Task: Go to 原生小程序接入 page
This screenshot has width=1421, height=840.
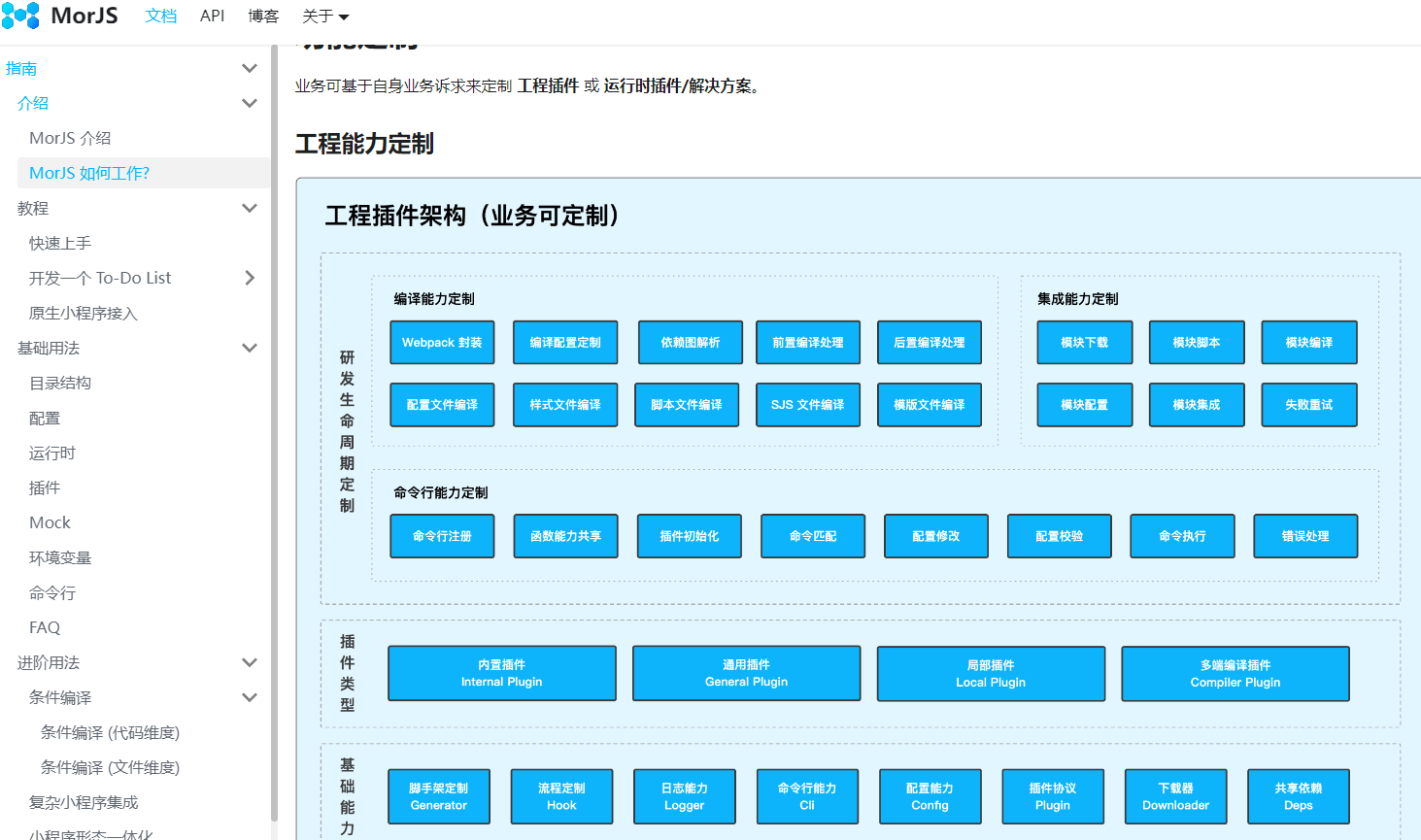Action: coord(84,313)
